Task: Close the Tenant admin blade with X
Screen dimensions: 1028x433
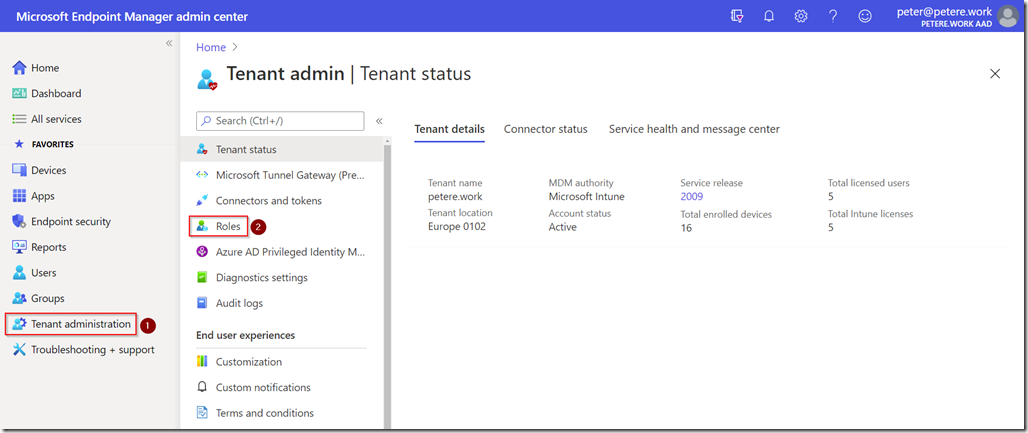Action: click(995, 73)
